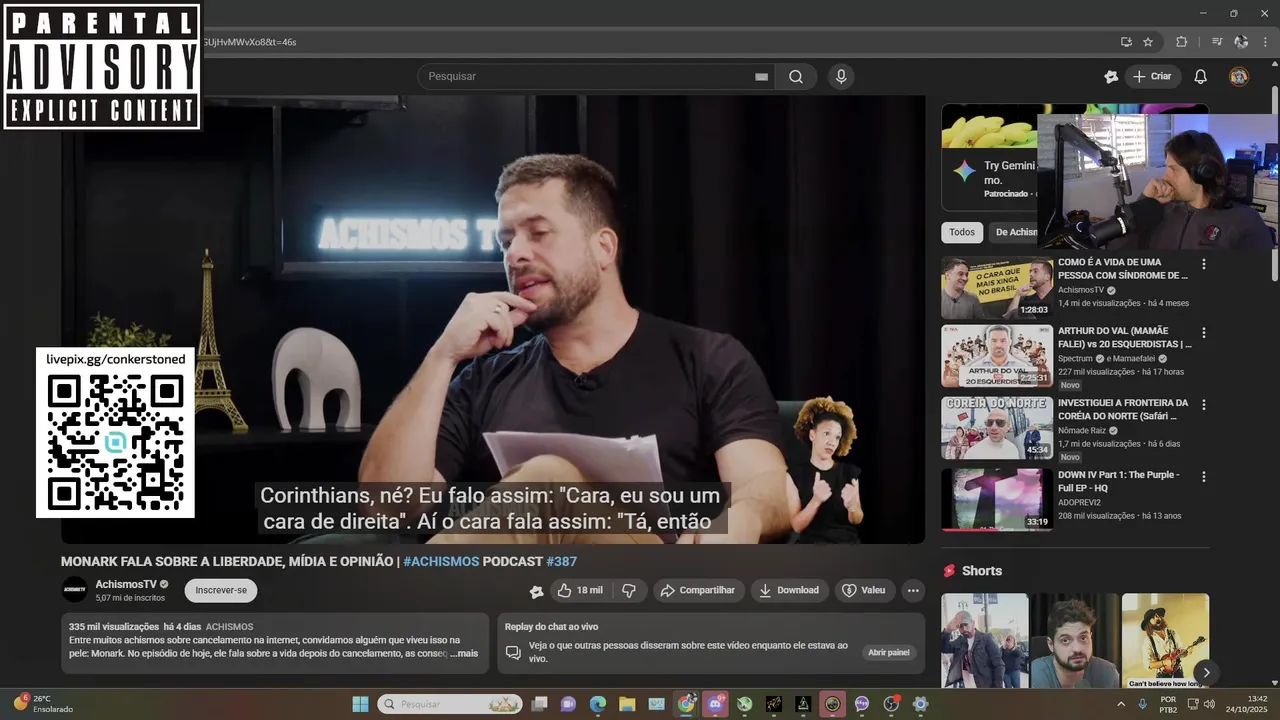Viewport: 1280px width, 720px height.
Task: Start voice search with microphone icon
Action: coord(841,76)
